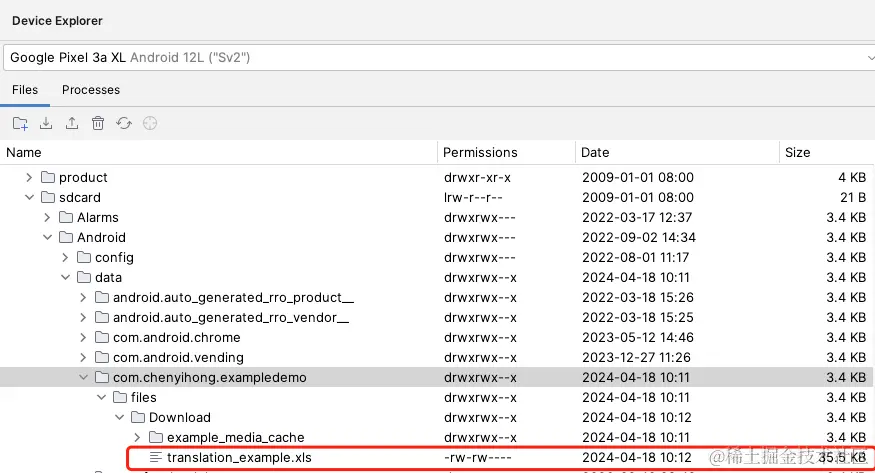875x473 pixels.
Task: Click the date 2022-09-02 14:34
Action: click(639, 238)
